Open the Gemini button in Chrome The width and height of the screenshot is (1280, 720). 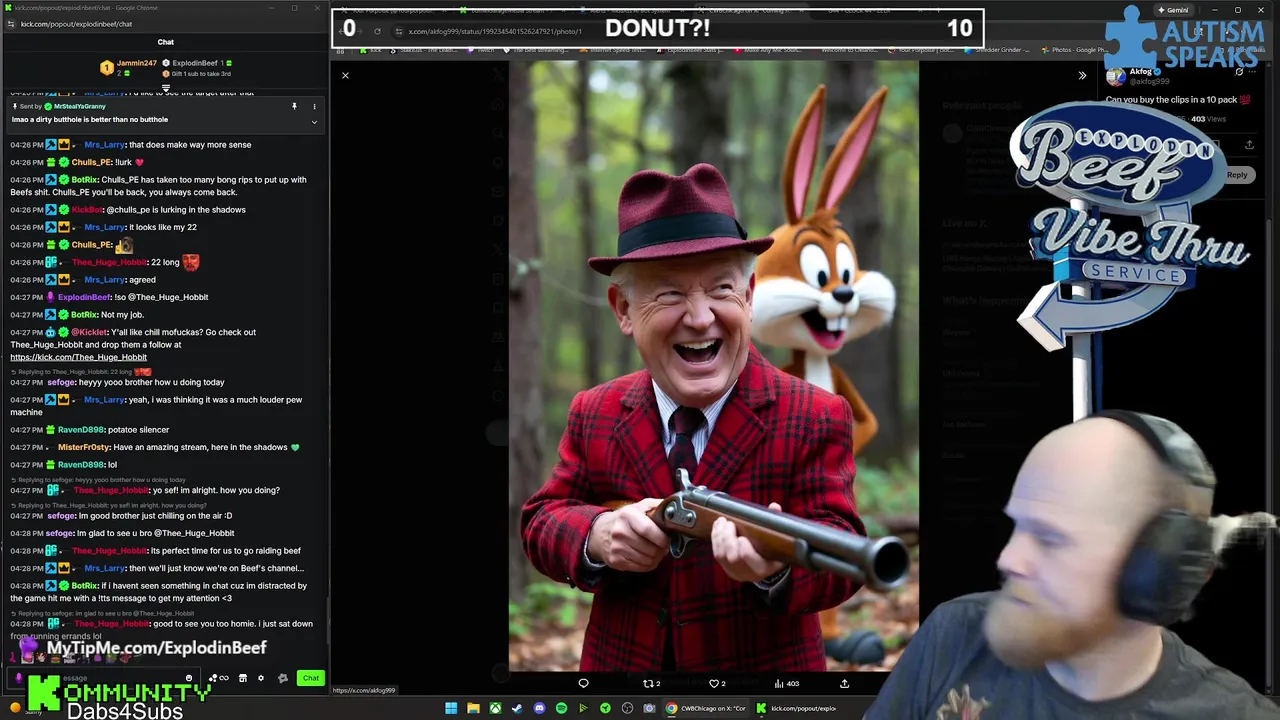(1172, 10)
